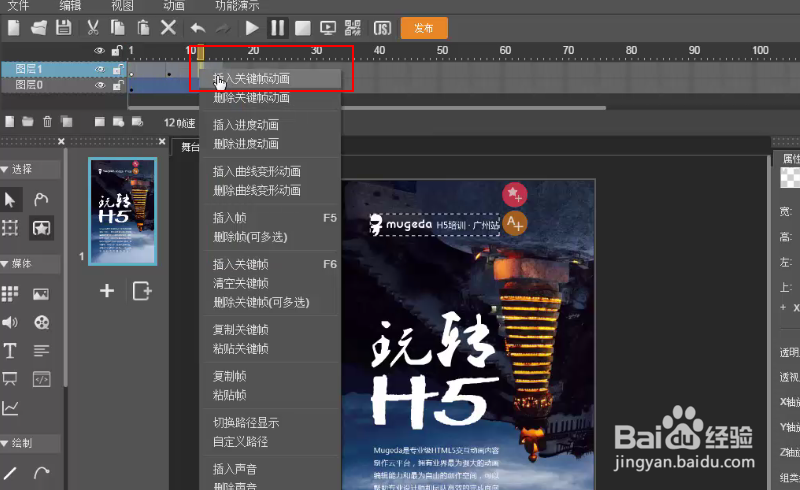Image resolution: width=800 pixels, height=490 pixels.
Task: Select page 1 thumbnail in pages panel
Action: [x=122, y=211]
